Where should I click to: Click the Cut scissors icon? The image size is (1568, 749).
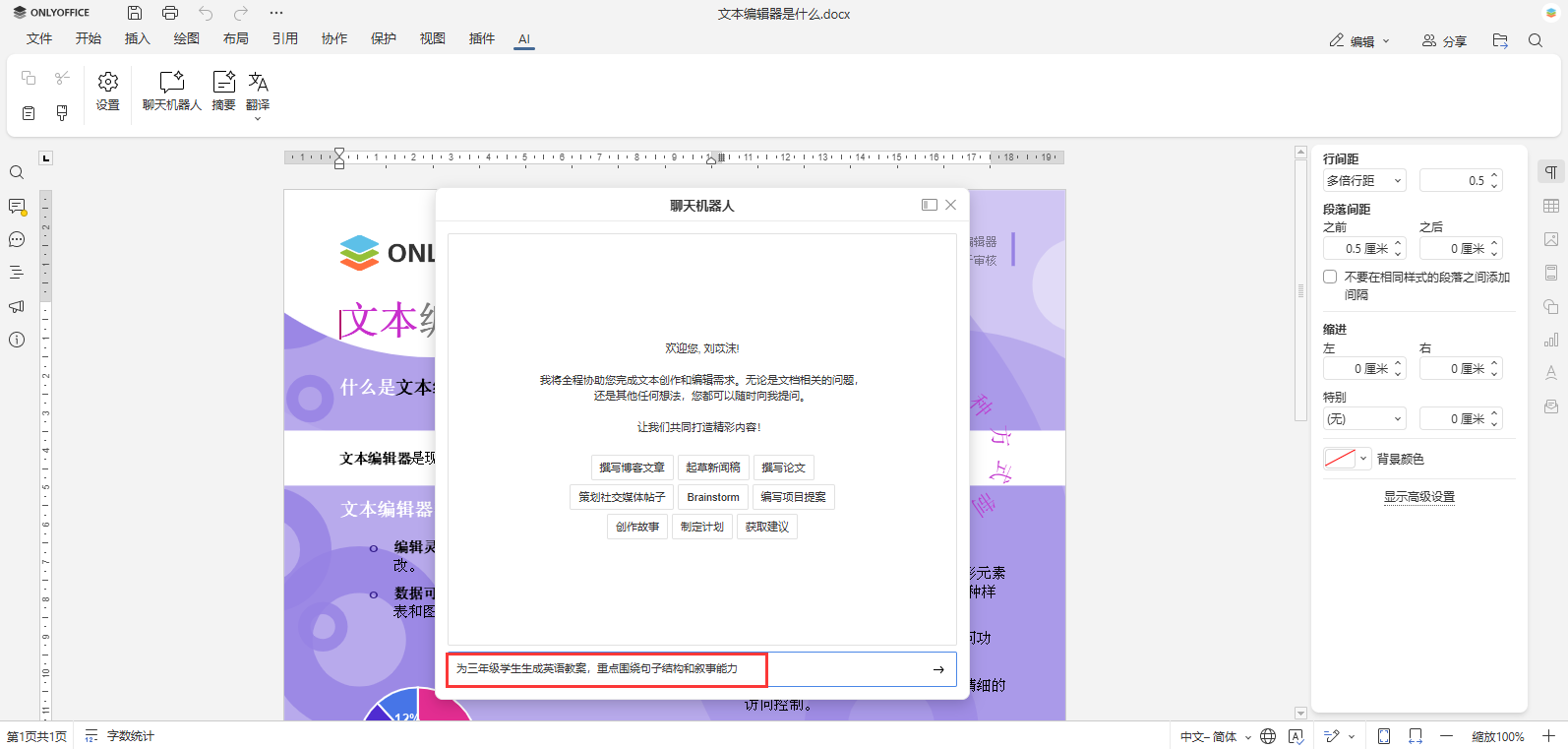pos(62,78)
